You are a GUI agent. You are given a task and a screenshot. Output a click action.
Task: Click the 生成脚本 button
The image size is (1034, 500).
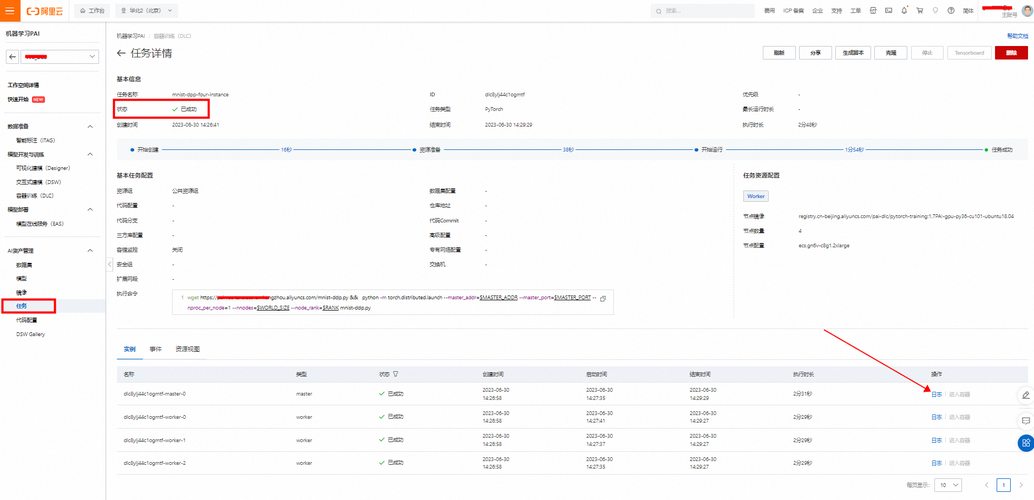[853, 53]
